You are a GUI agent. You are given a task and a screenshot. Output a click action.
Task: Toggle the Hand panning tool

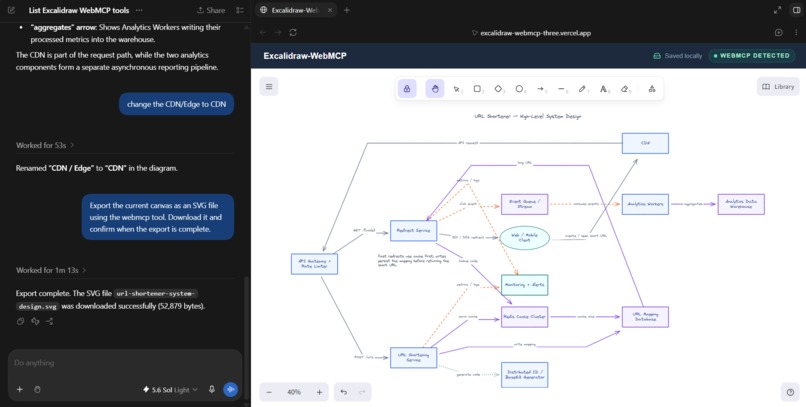(435, 89)
